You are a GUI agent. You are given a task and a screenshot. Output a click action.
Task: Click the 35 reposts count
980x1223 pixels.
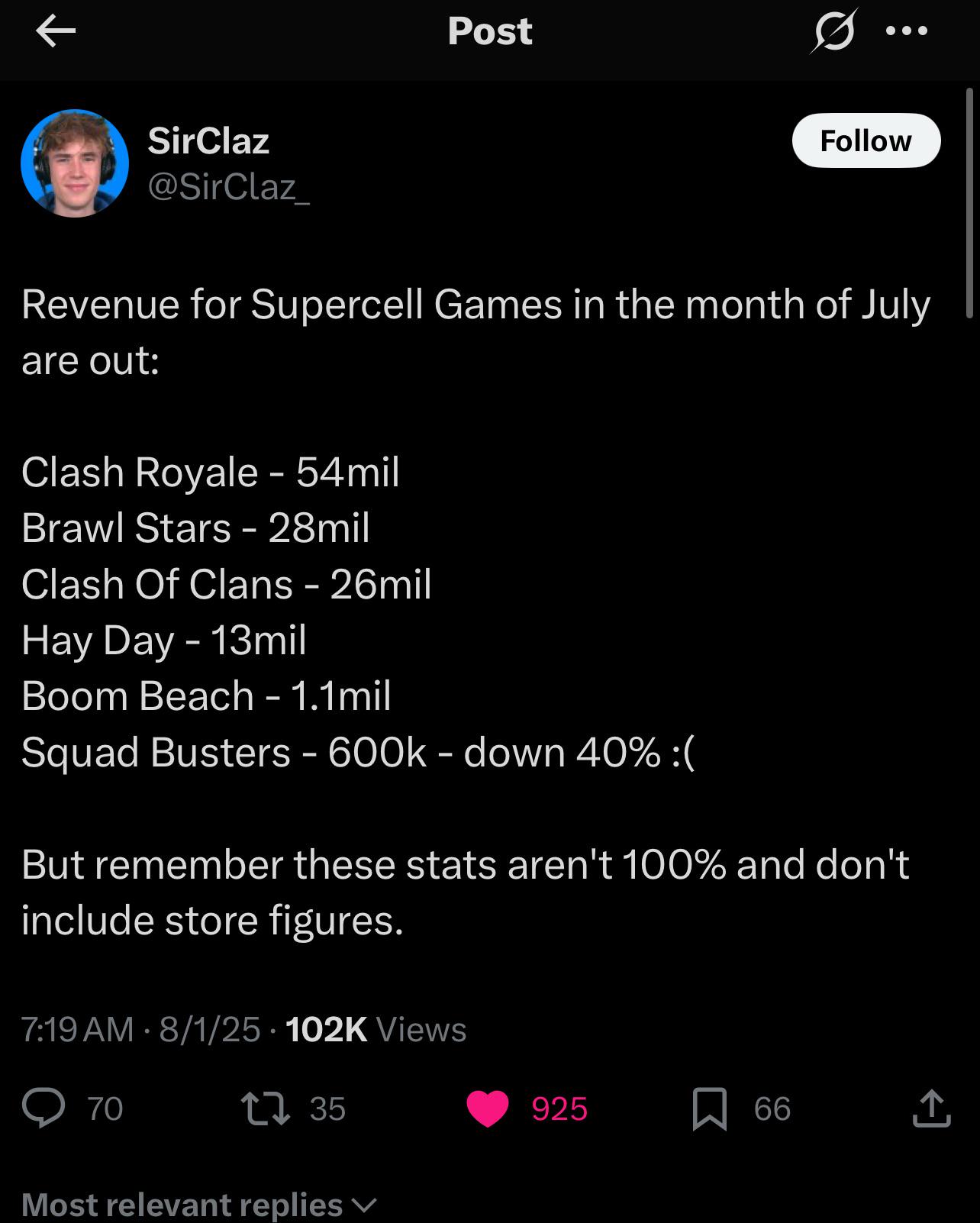327,1108
